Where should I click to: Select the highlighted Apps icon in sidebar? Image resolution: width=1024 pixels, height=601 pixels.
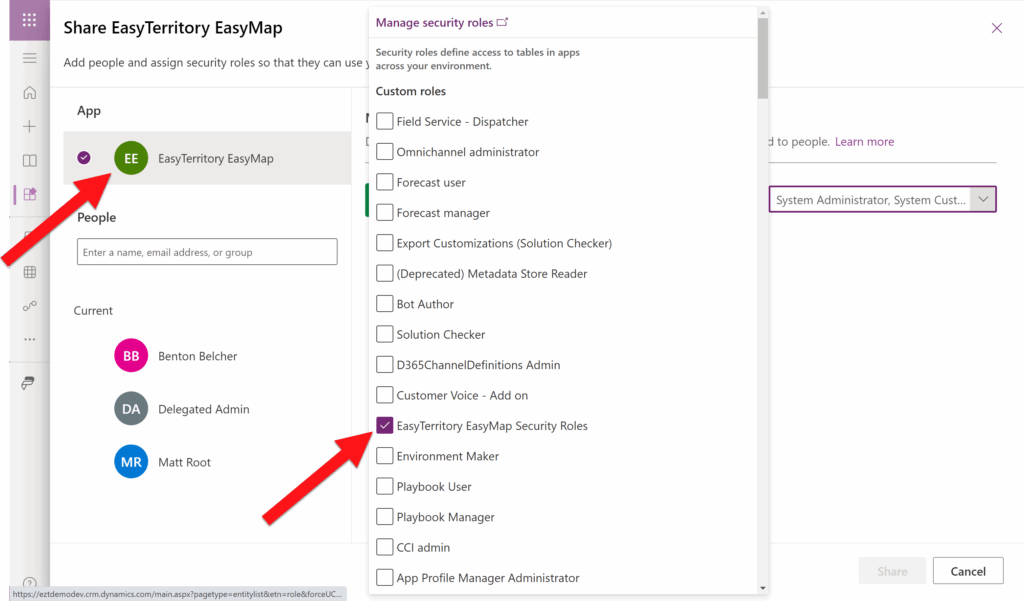click(x=29, y=192)
